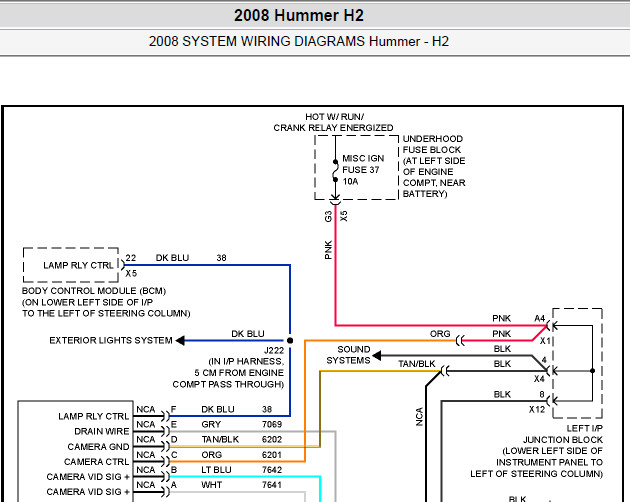
Task: Click the 'GRY' wire label
Action: (x=211, y=424)
